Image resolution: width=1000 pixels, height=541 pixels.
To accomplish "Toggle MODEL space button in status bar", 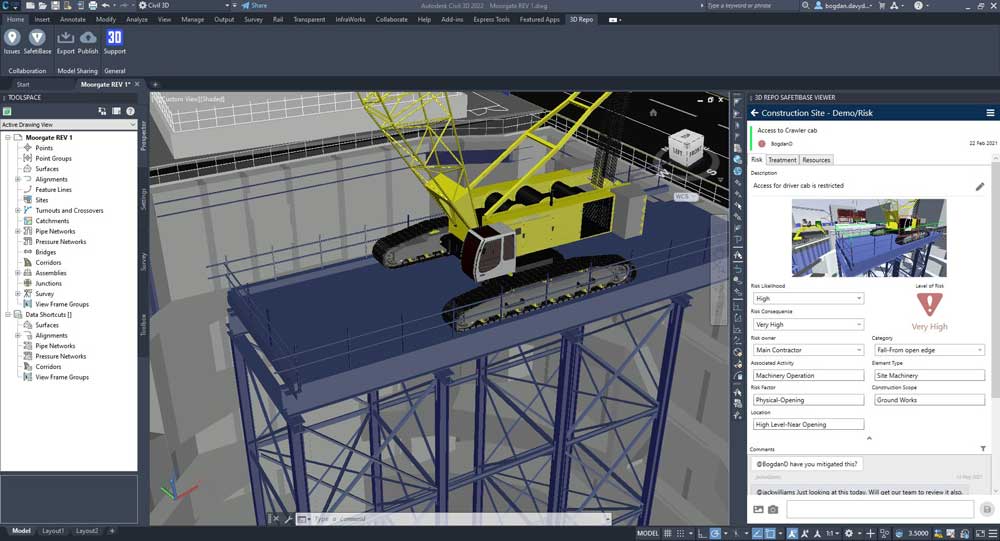I will (647, 533).
